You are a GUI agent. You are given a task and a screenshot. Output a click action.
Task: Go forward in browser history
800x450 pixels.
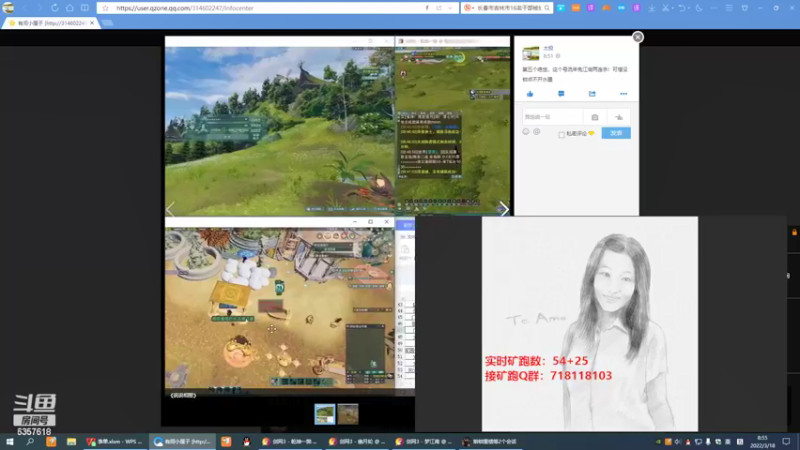click(x=39, y=8)
